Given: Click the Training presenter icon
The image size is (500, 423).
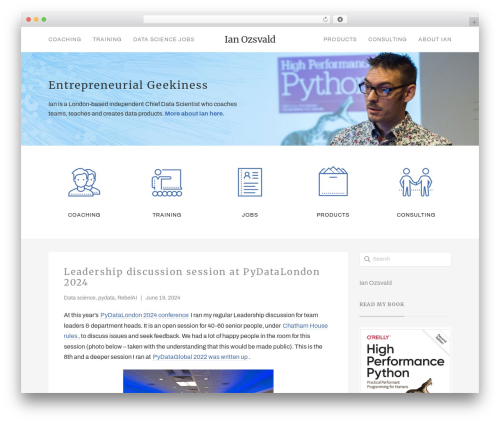Looking at the screenshot, I should 167,182.
